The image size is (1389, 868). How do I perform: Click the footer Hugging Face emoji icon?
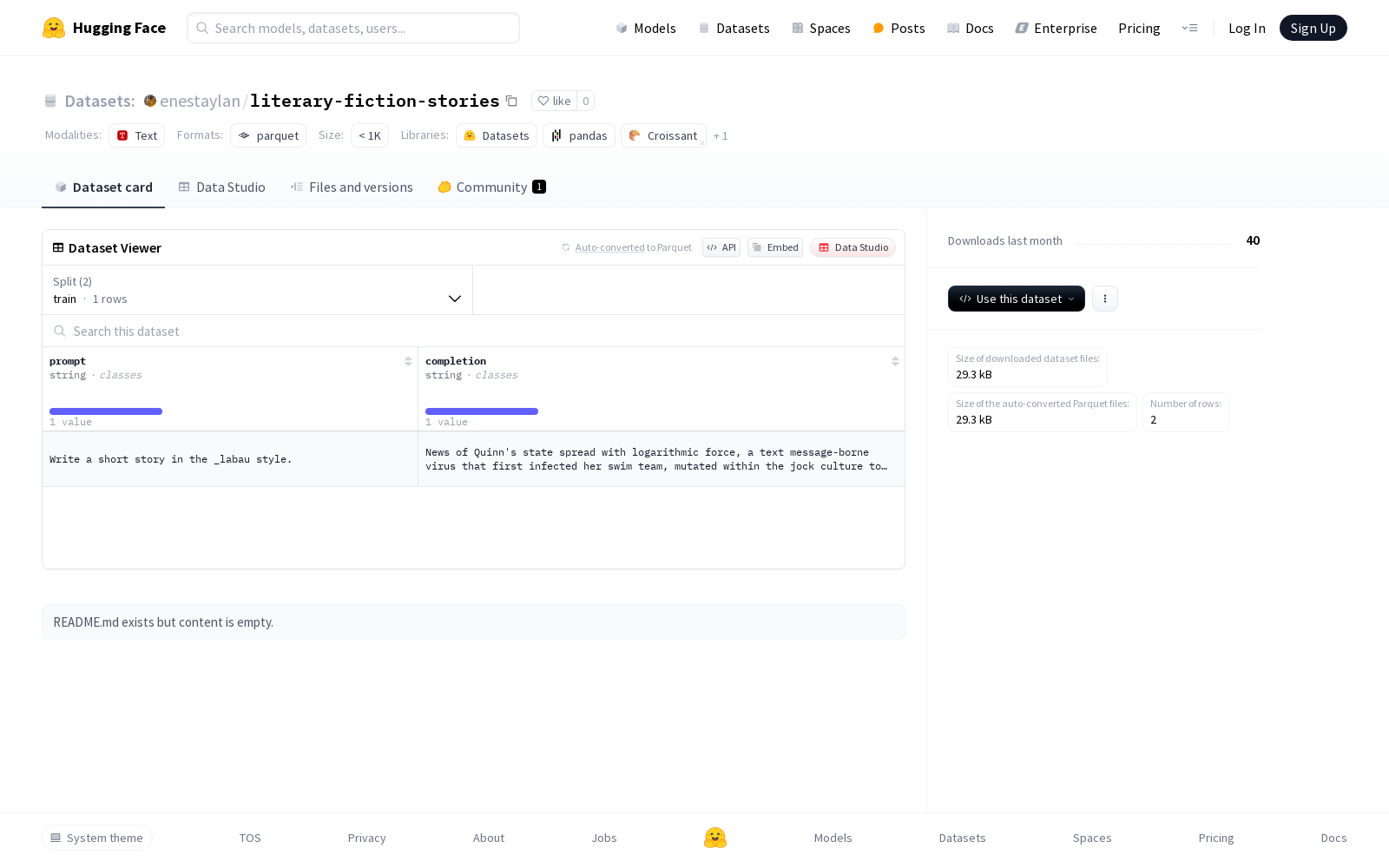(x=715, y=838)
